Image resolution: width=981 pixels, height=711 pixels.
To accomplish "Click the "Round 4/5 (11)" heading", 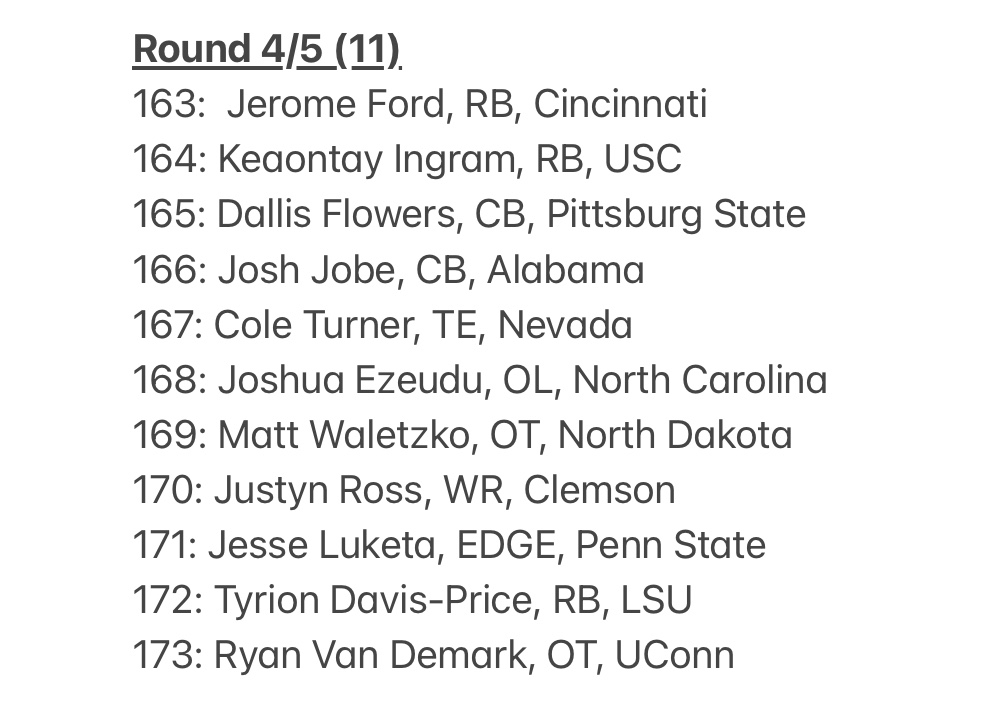I will point(266,49).
